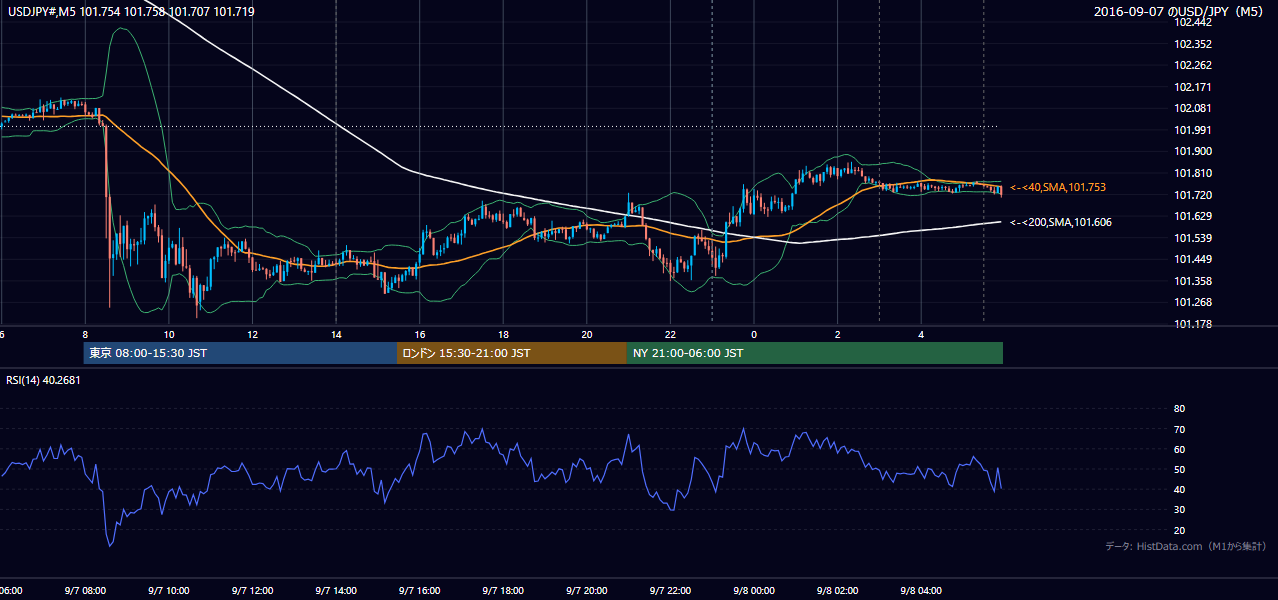The width and height of the screenshot is (1278, 600).
Task: Click the NY 21:00-06:00 JST session bar
Action: point(815,353)
